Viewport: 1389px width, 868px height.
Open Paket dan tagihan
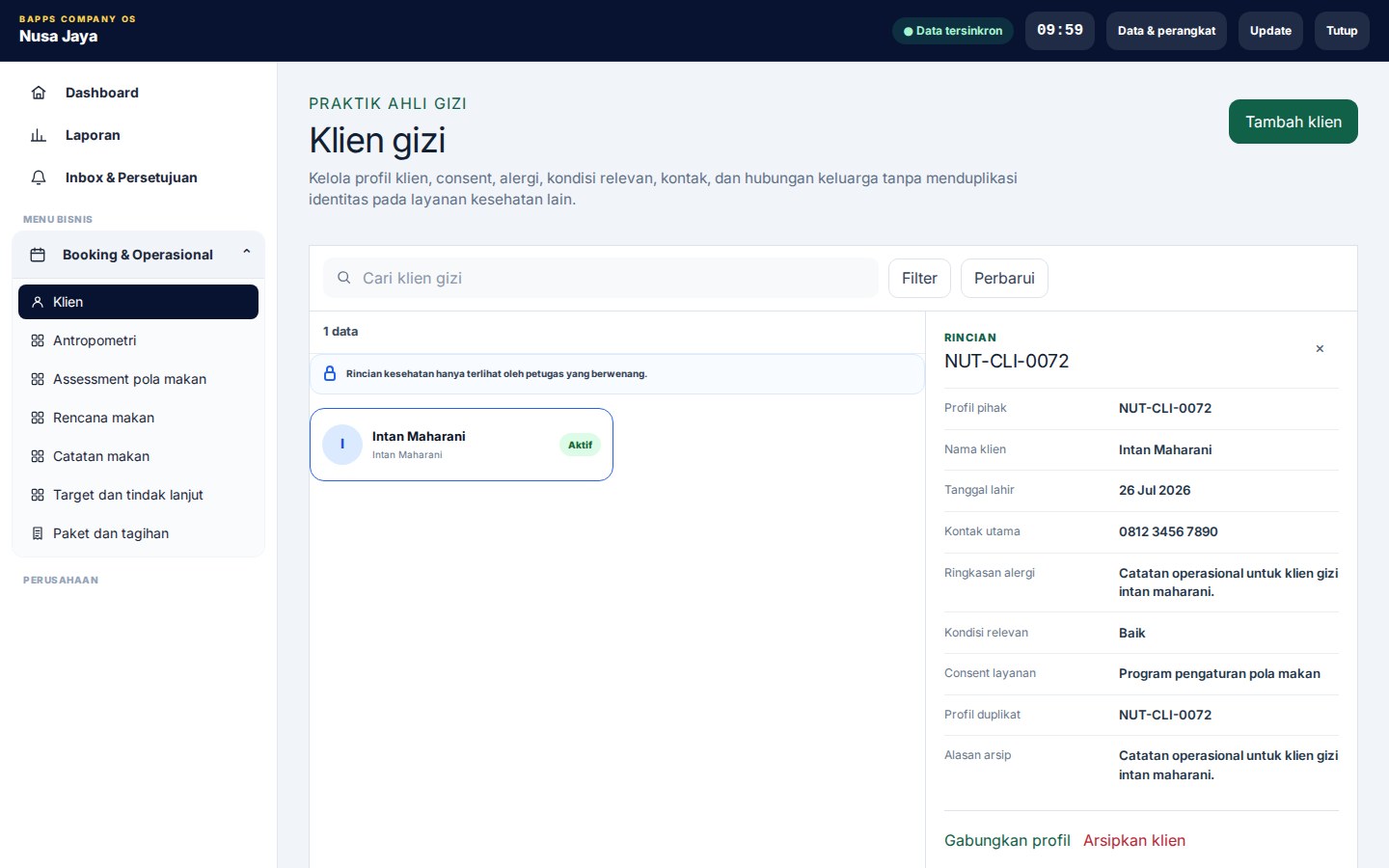tap(138, 533)
